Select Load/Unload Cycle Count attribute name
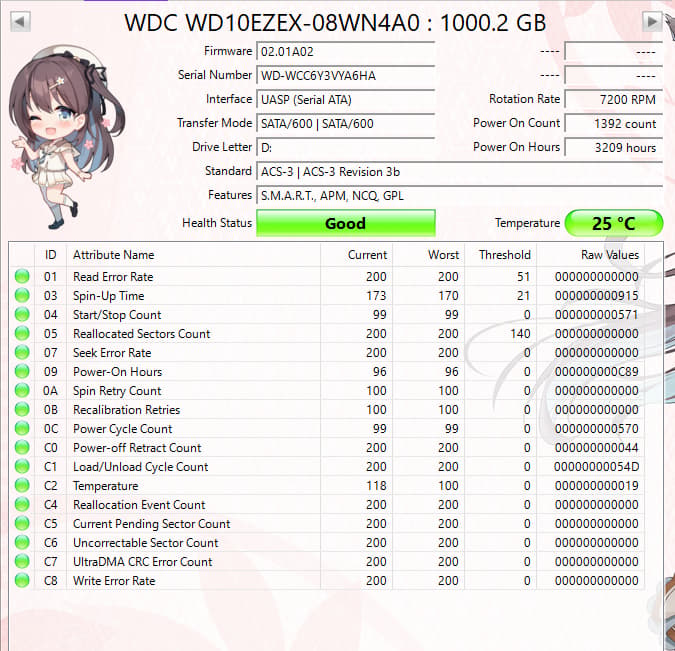Screen dimensions: 675x651 pos(140,467)
